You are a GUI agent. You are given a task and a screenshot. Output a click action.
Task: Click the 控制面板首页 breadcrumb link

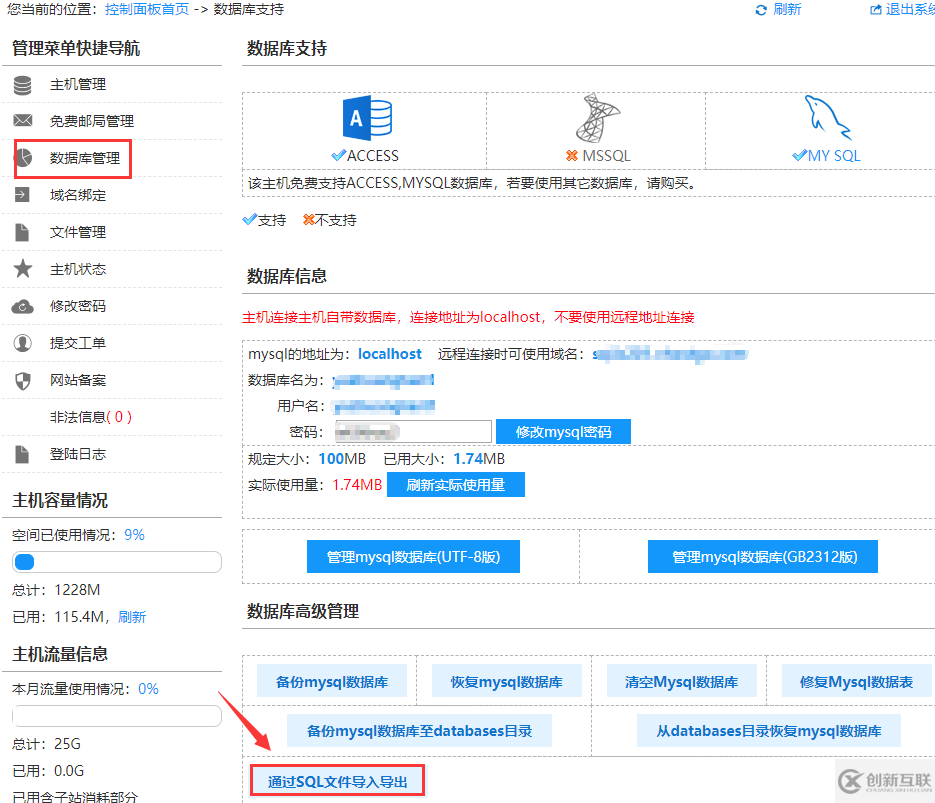[147, 9]
